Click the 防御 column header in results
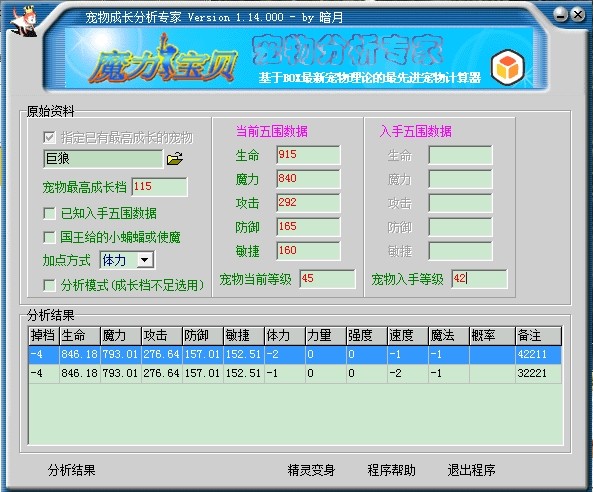Image resolution: width=593 pixels, height=492 pixels. pos(203,336)
